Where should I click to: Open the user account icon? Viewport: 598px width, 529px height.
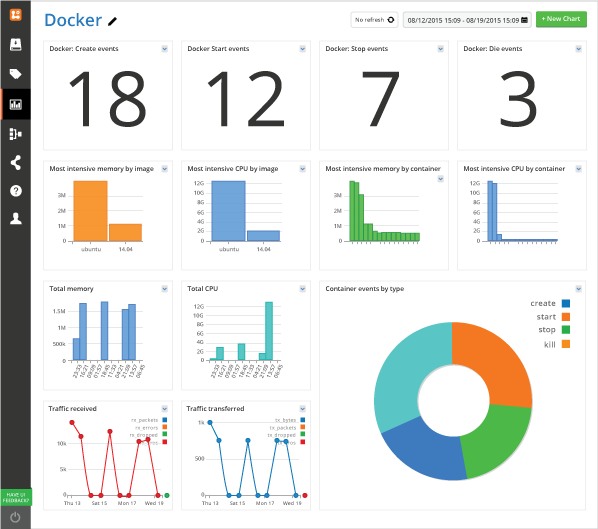[16, 219]
